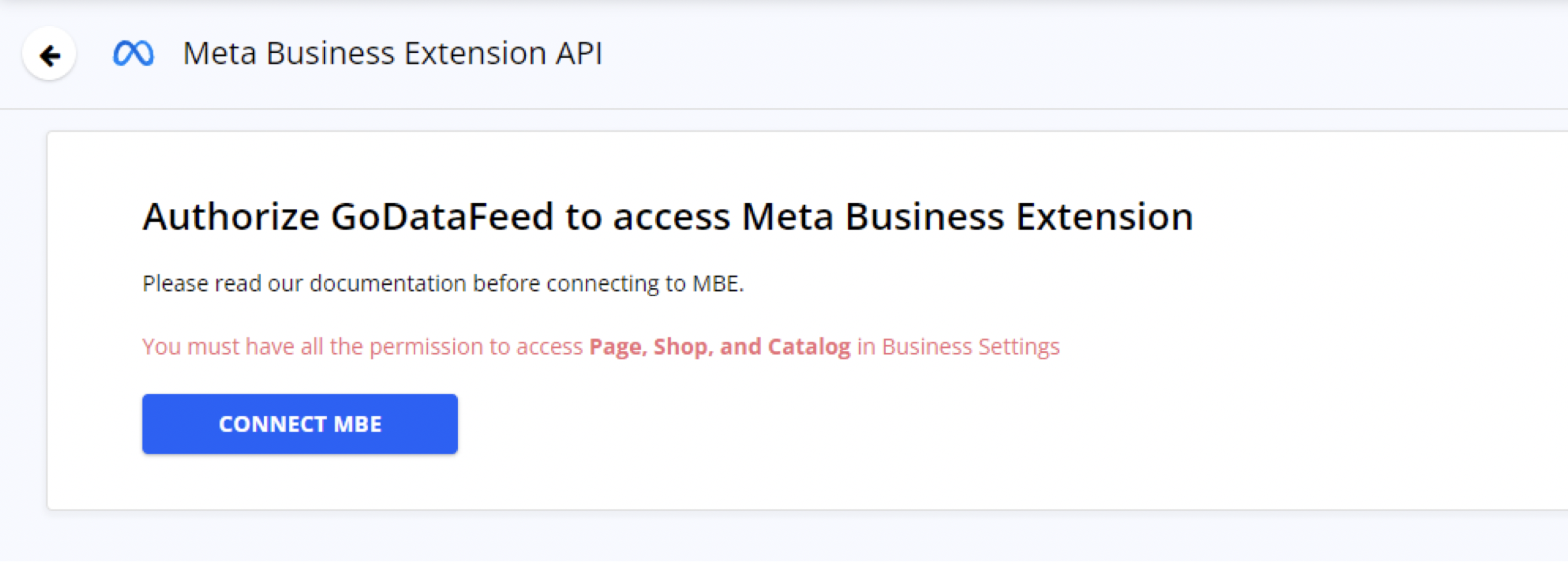
Task: Click the CONNECT MBE button
Action: [x=300, y=424]
